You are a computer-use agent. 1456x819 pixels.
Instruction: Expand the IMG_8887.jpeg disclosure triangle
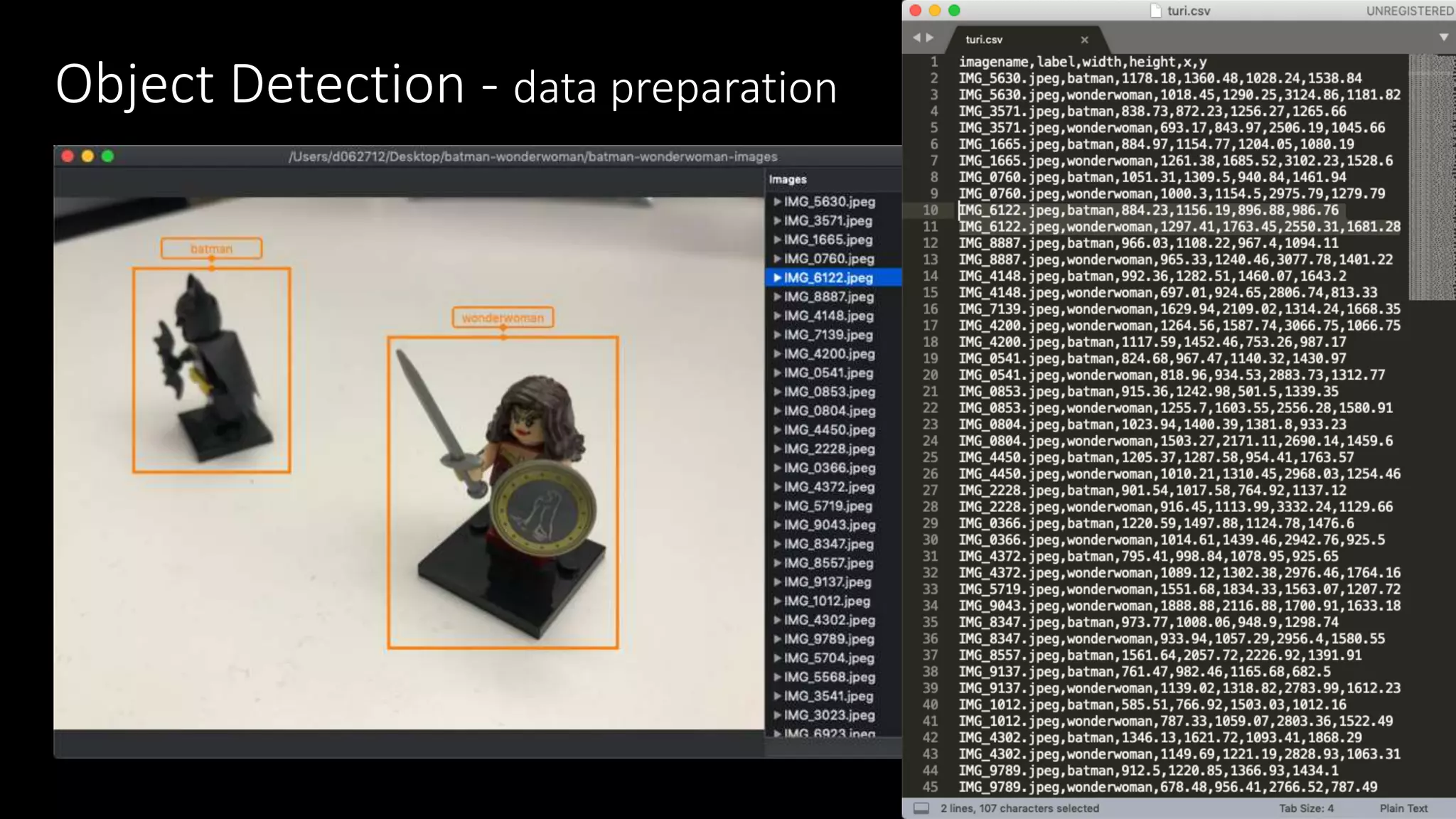777,297
